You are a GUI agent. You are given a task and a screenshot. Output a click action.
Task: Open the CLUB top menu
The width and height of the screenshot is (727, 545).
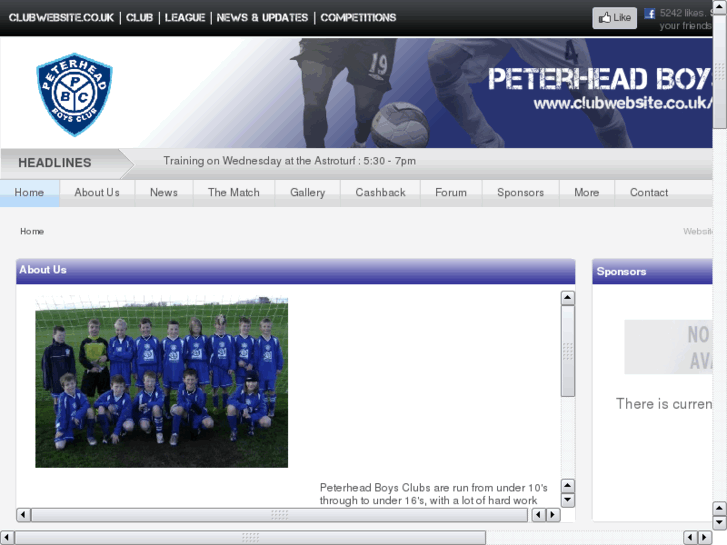click(139, 18)
